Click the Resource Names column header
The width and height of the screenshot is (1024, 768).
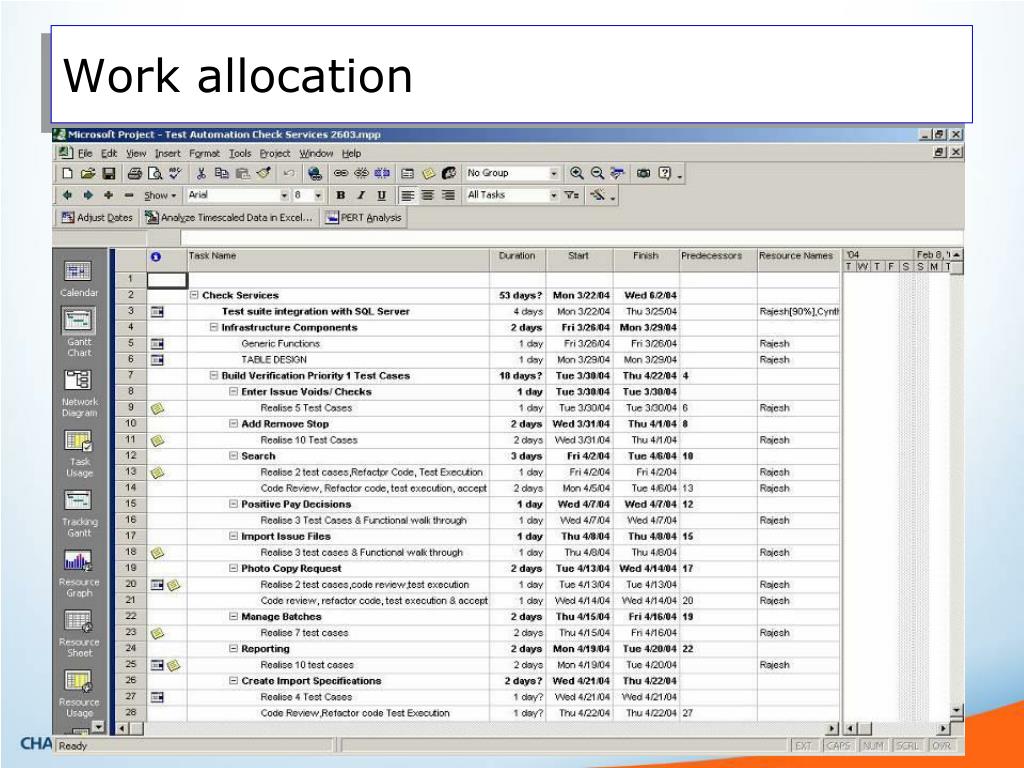[798, 260]
